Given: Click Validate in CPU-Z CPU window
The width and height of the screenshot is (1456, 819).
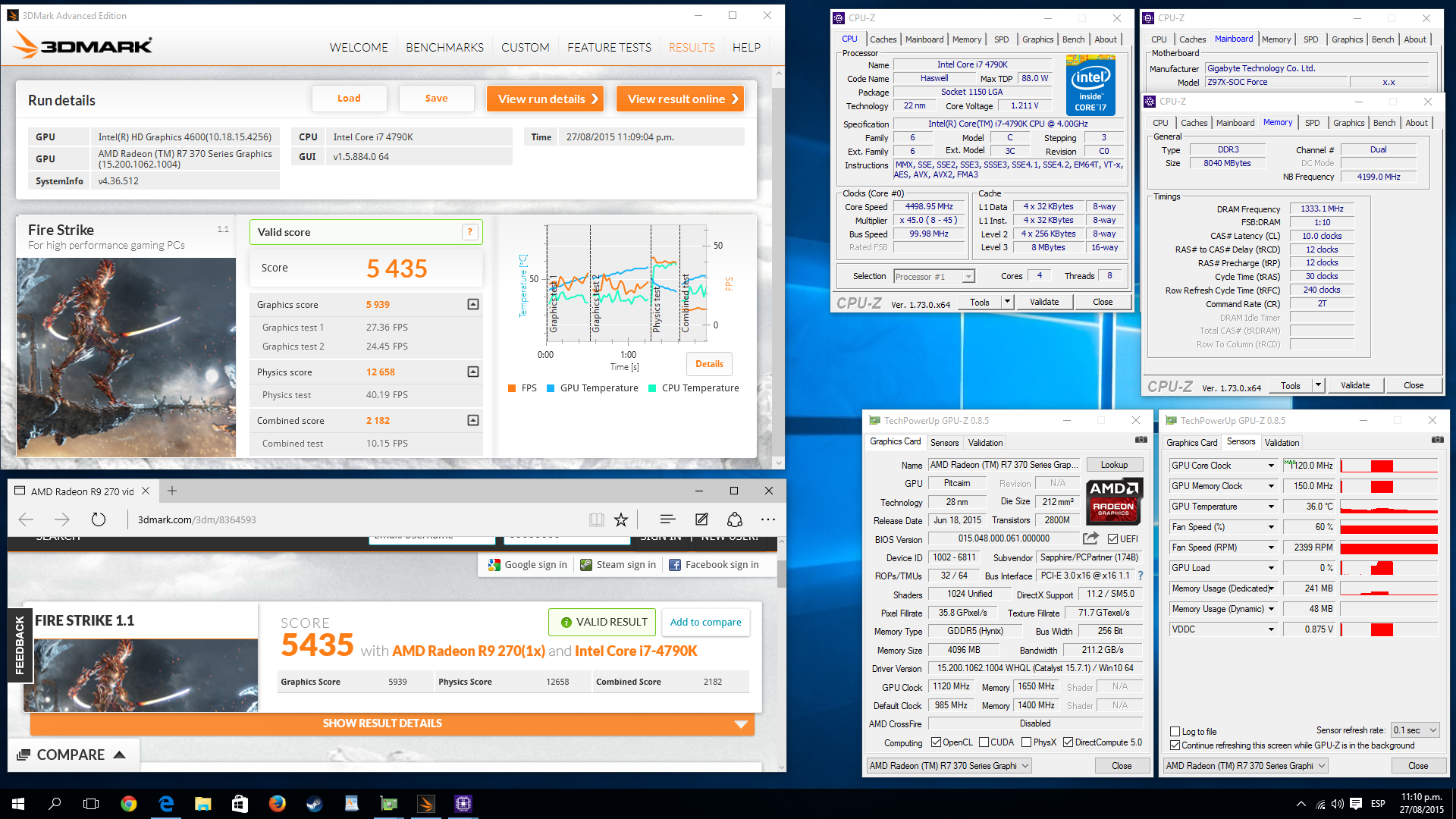Looking at the screenshot, I should tap(1044, 302).
